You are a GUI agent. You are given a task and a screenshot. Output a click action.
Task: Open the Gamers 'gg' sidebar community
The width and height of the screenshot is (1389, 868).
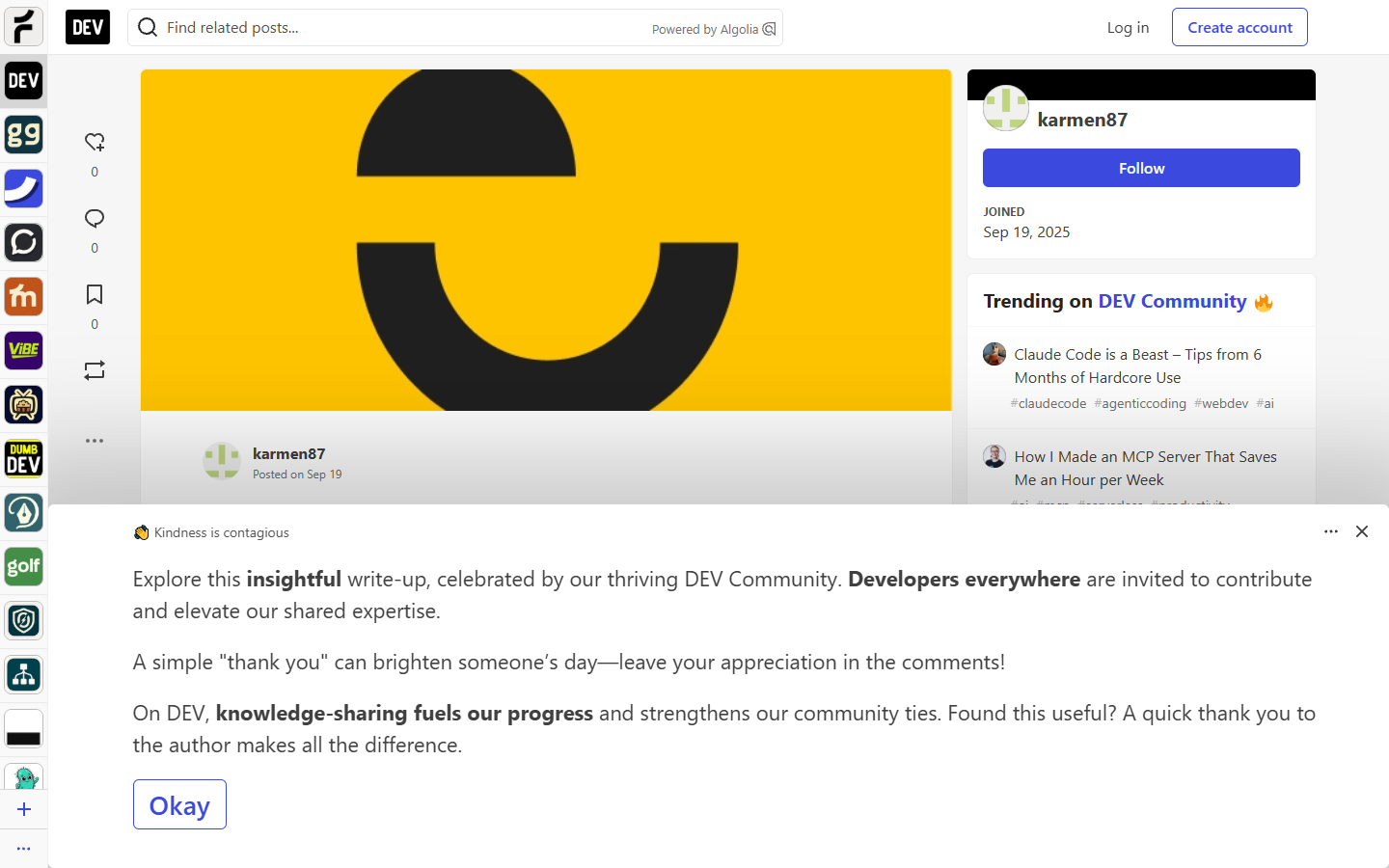pyautogui.click(x=24, y=135)
